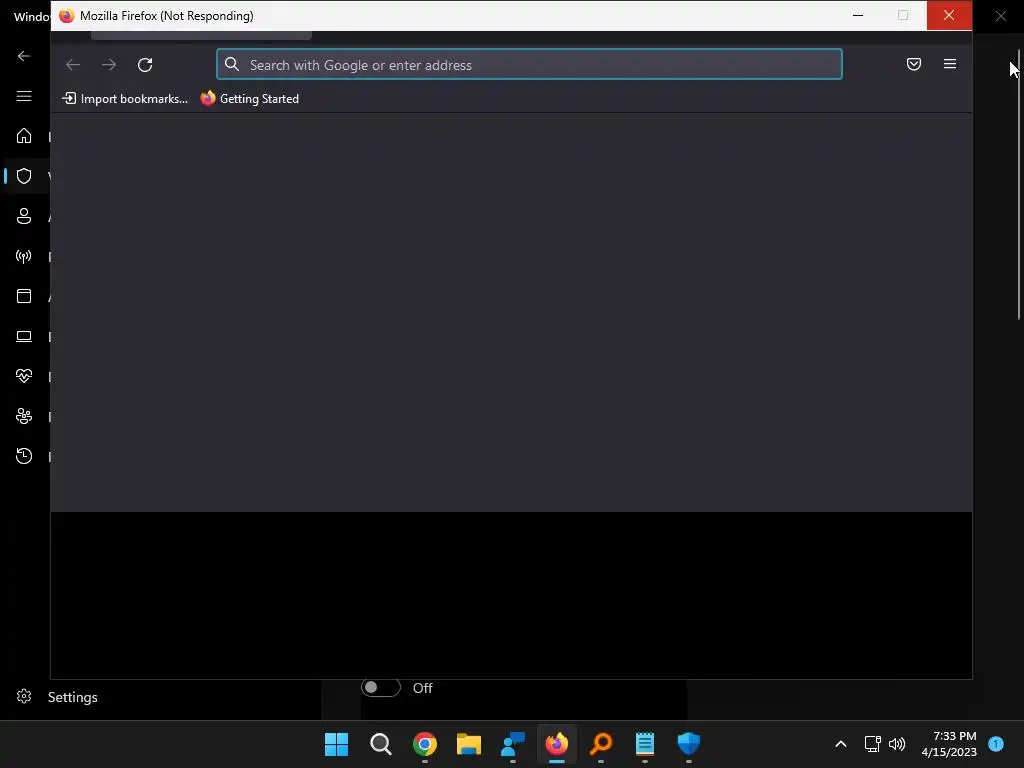
Task: Select Firefox icon on taskbar
Action: coord(557,744)
